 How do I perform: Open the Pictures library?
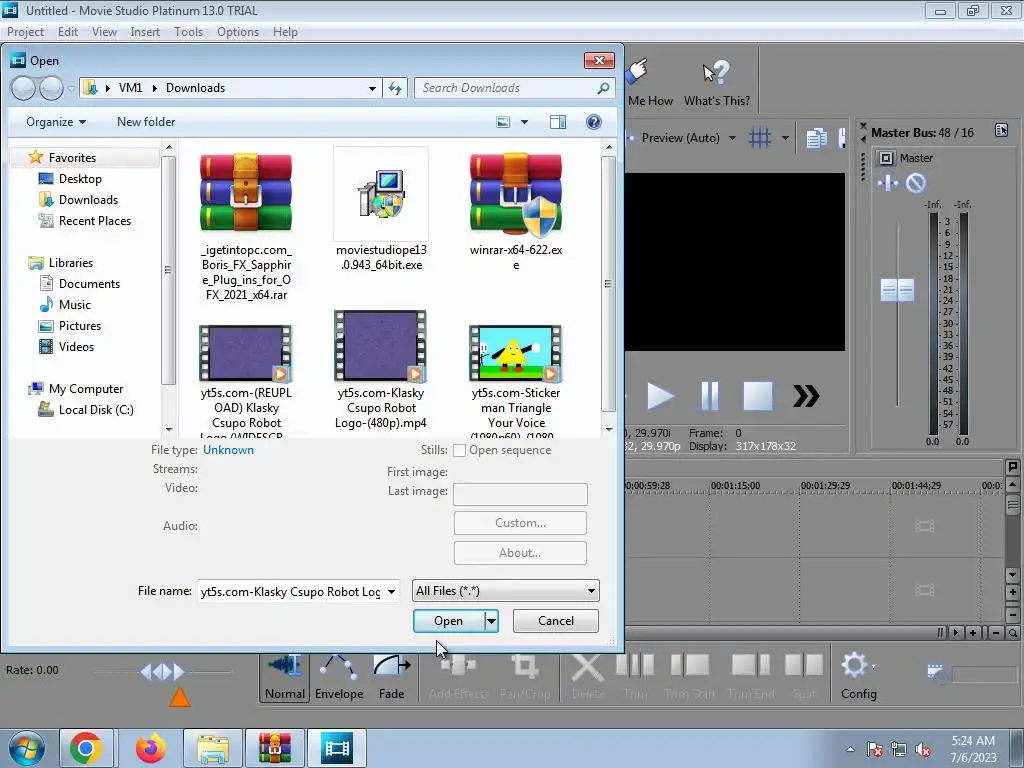coord(79,325)
